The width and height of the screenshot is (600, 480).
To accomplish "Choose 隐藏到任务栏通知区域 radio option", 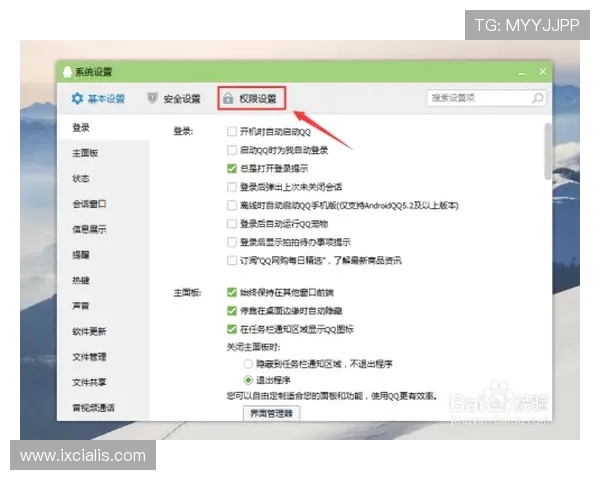I will (x=248, y=364).
